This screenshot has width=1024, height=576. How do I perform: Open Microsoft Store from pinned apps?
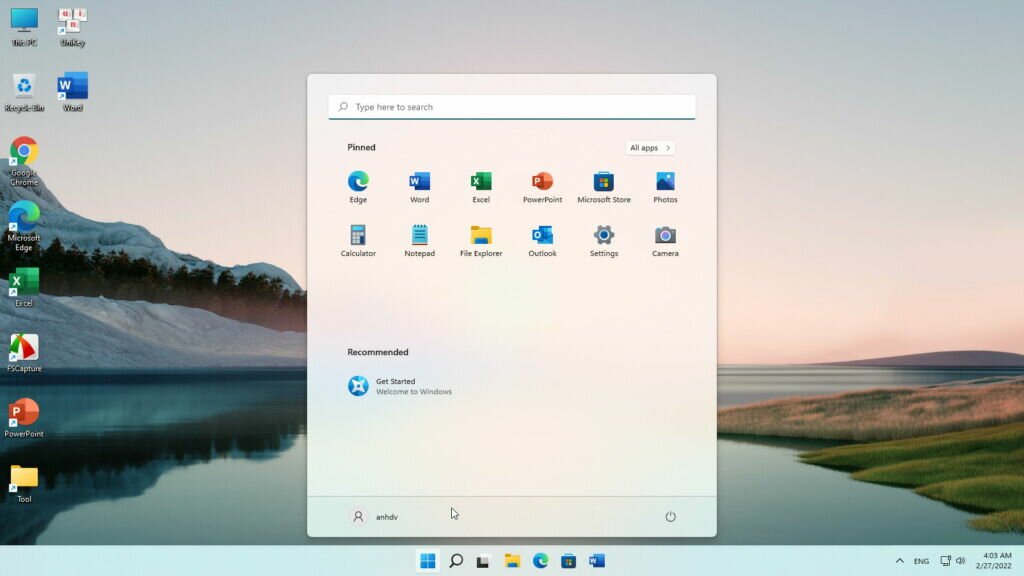point(603,187)
